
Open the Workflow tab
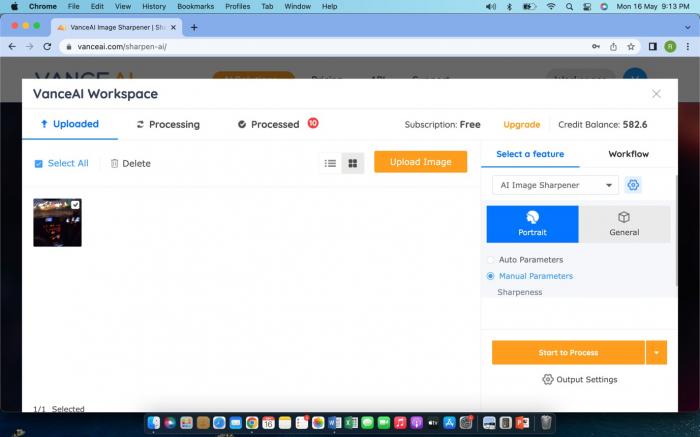[x=629, y=154]
